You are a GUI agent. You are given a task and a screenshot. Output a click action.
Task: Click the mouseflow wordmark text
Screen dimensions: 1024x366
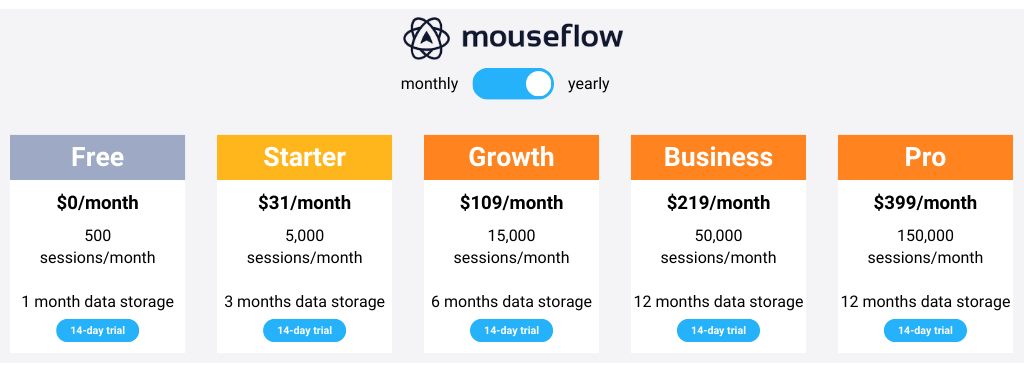click(542, 37)
